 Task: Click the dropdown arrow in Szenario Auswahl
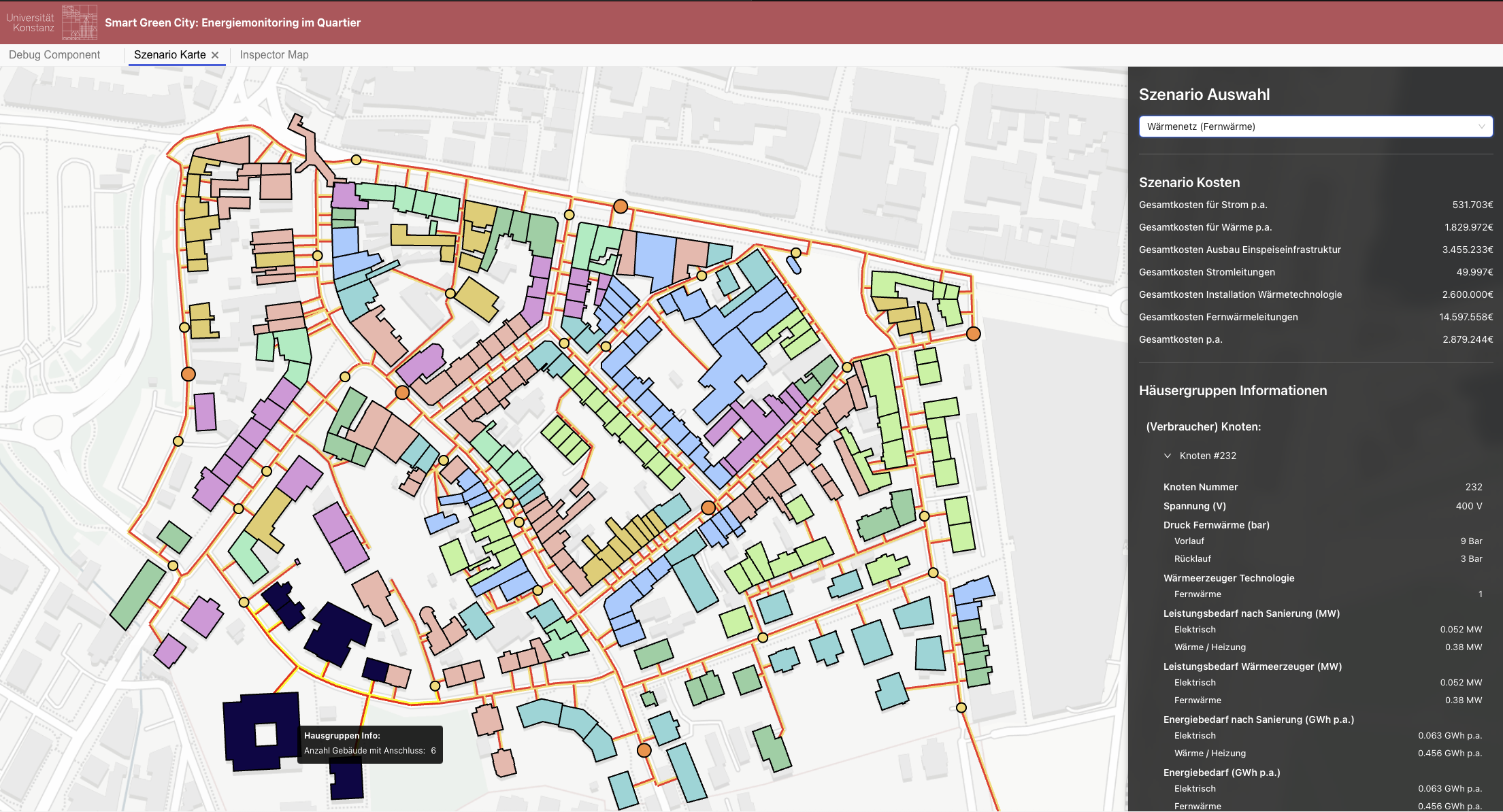(x=1481, y=126)
